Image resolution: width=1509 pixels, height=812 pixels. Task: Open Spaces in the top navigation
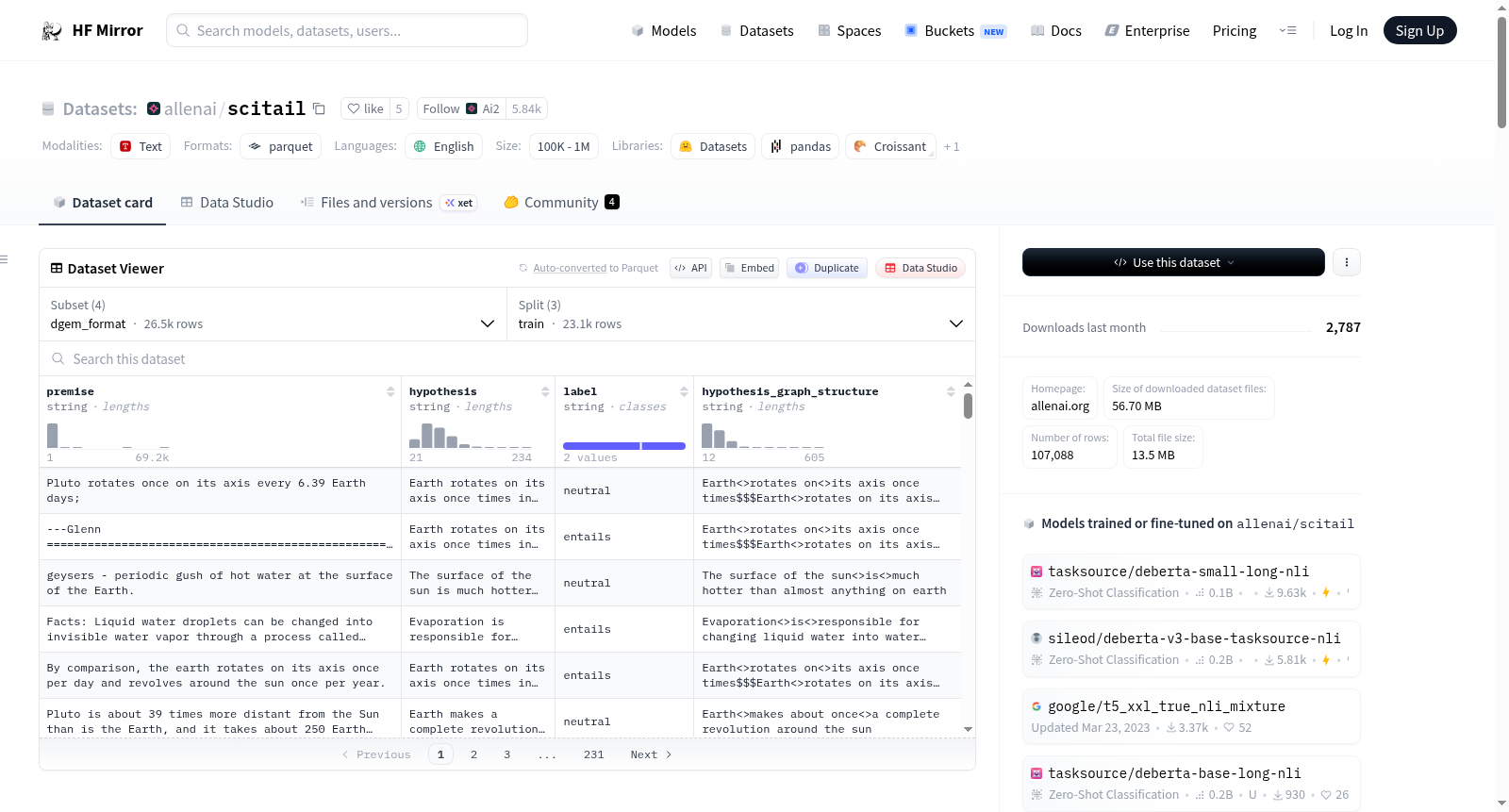850,31
